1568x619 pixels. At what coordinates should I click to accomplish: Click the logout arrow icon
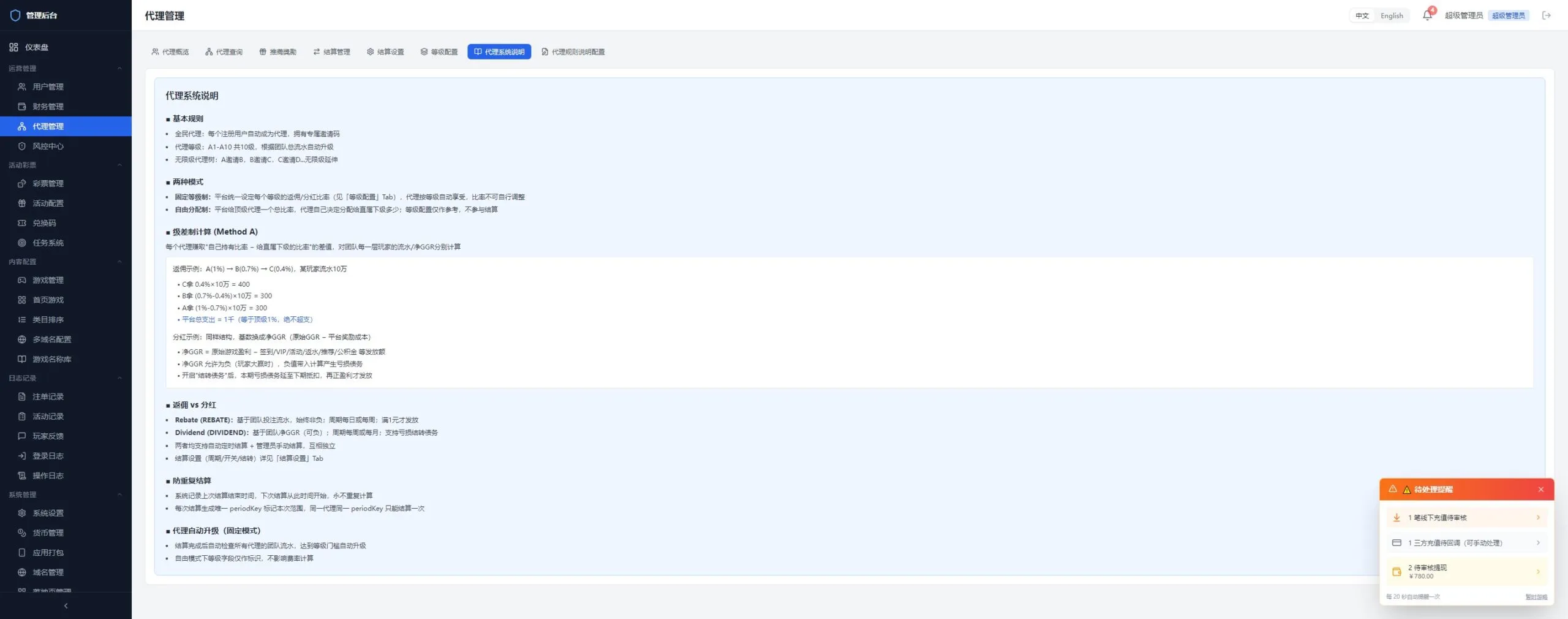pos(1547,15)
